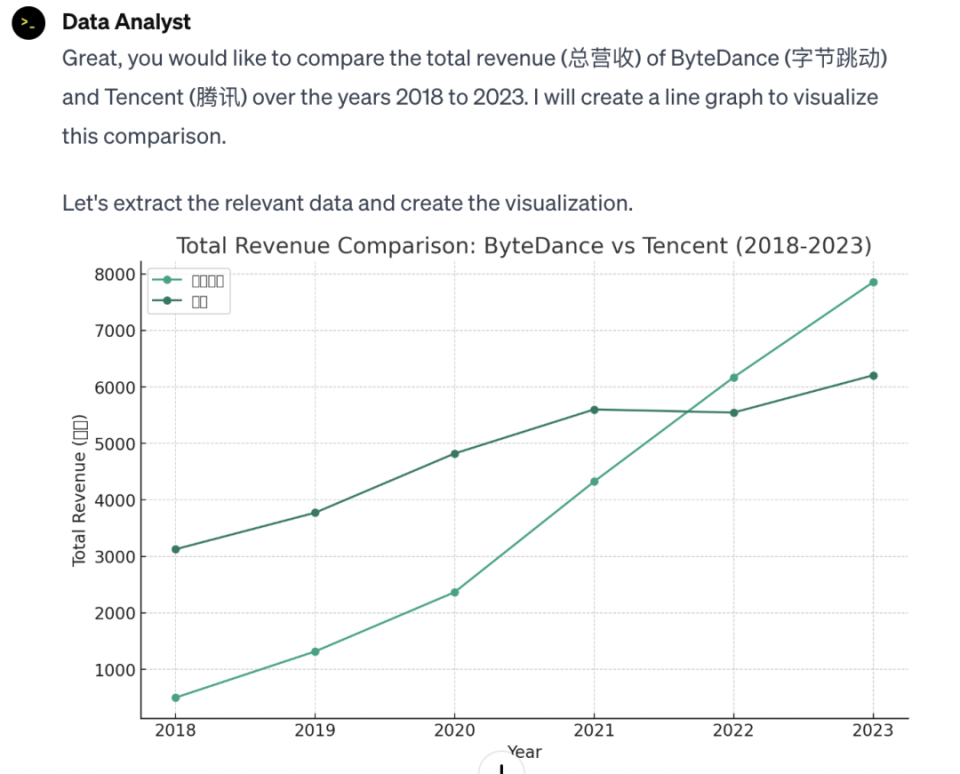Click the 'Year' x-axis title
Screen dimensions: 960x774
[525, 752]
